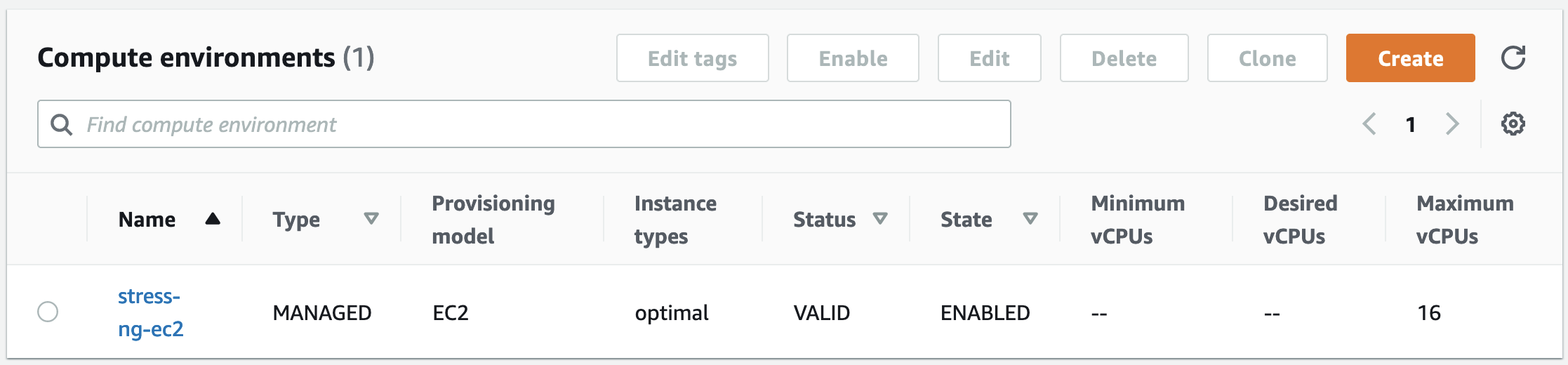The image size is (1568, 365).
Task: Click the Maximum vCPUs column header
Action: (x=1465, y=220)
